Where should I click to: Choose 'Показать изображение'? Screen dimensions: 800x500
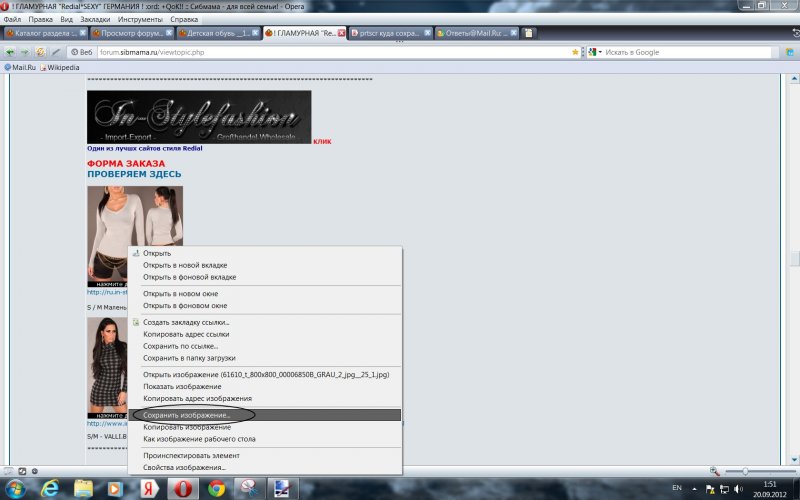tap(265, 387)
